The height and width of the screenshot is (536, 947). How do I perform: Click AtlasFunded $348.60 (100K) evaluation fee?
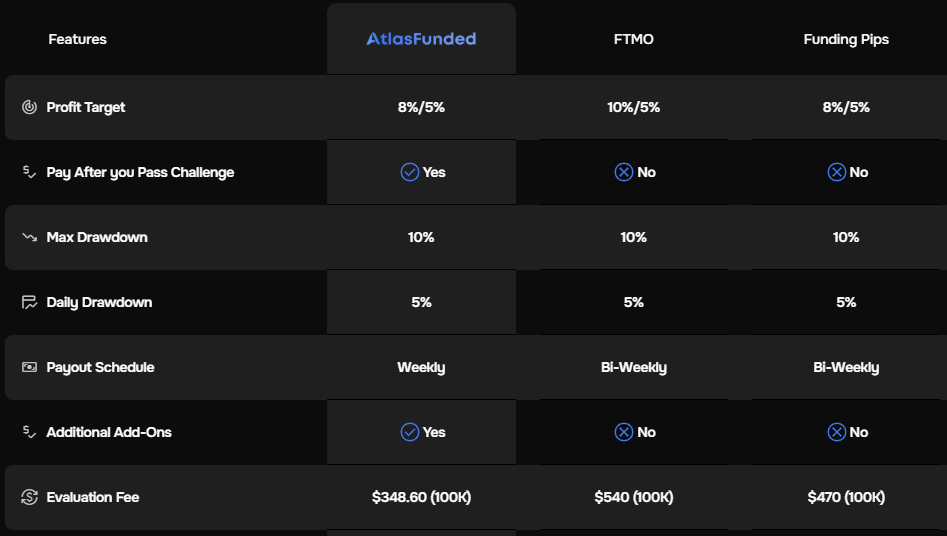[422, 497]
